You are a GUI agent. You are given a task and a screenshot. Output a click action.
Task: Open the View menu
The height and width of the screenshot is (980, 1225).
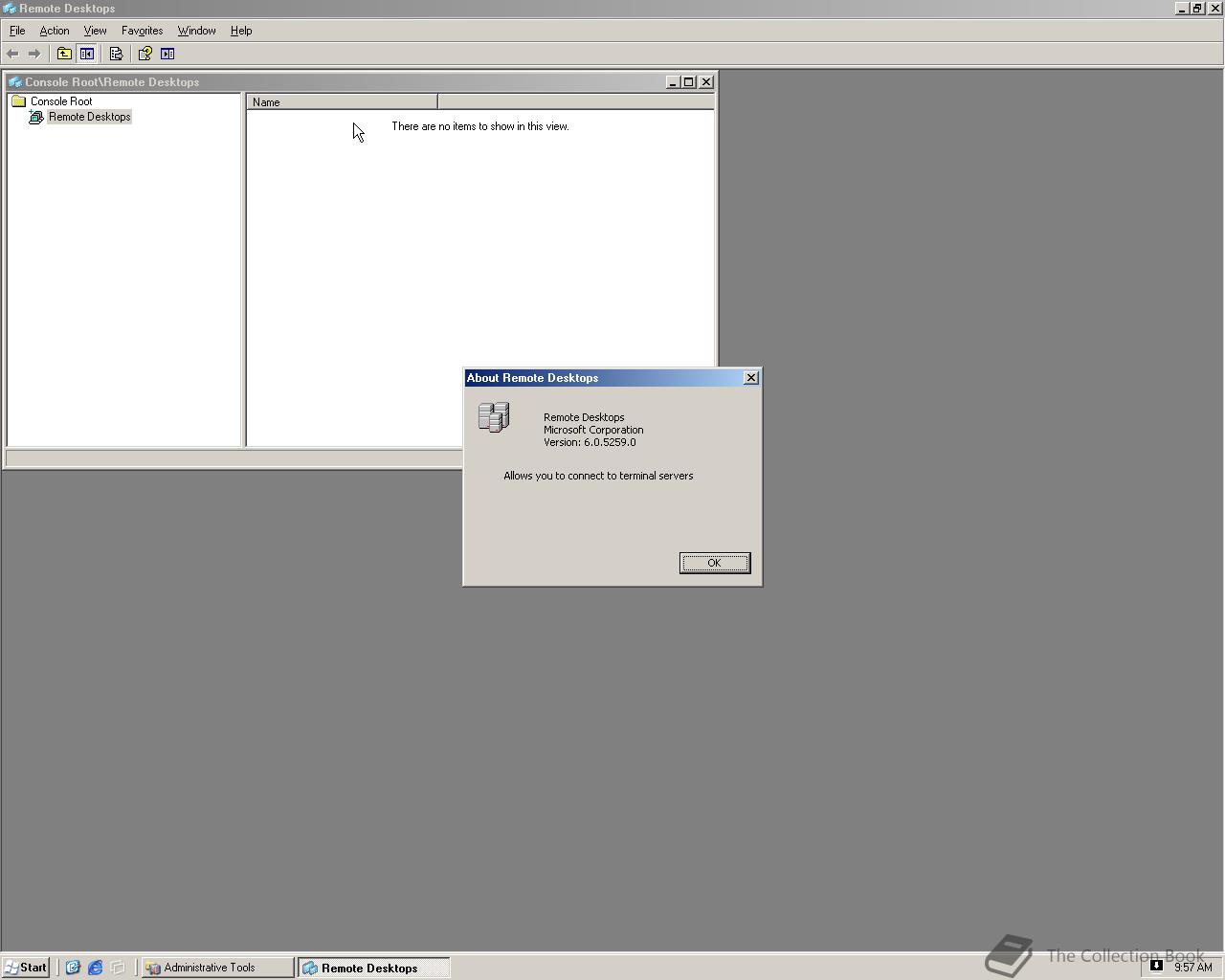[x=95, y=31]
